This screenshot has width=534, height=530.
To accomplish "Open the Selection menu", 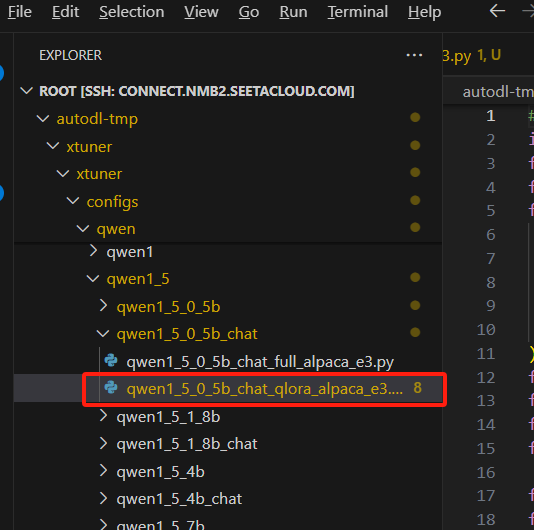I will point(132,12).
